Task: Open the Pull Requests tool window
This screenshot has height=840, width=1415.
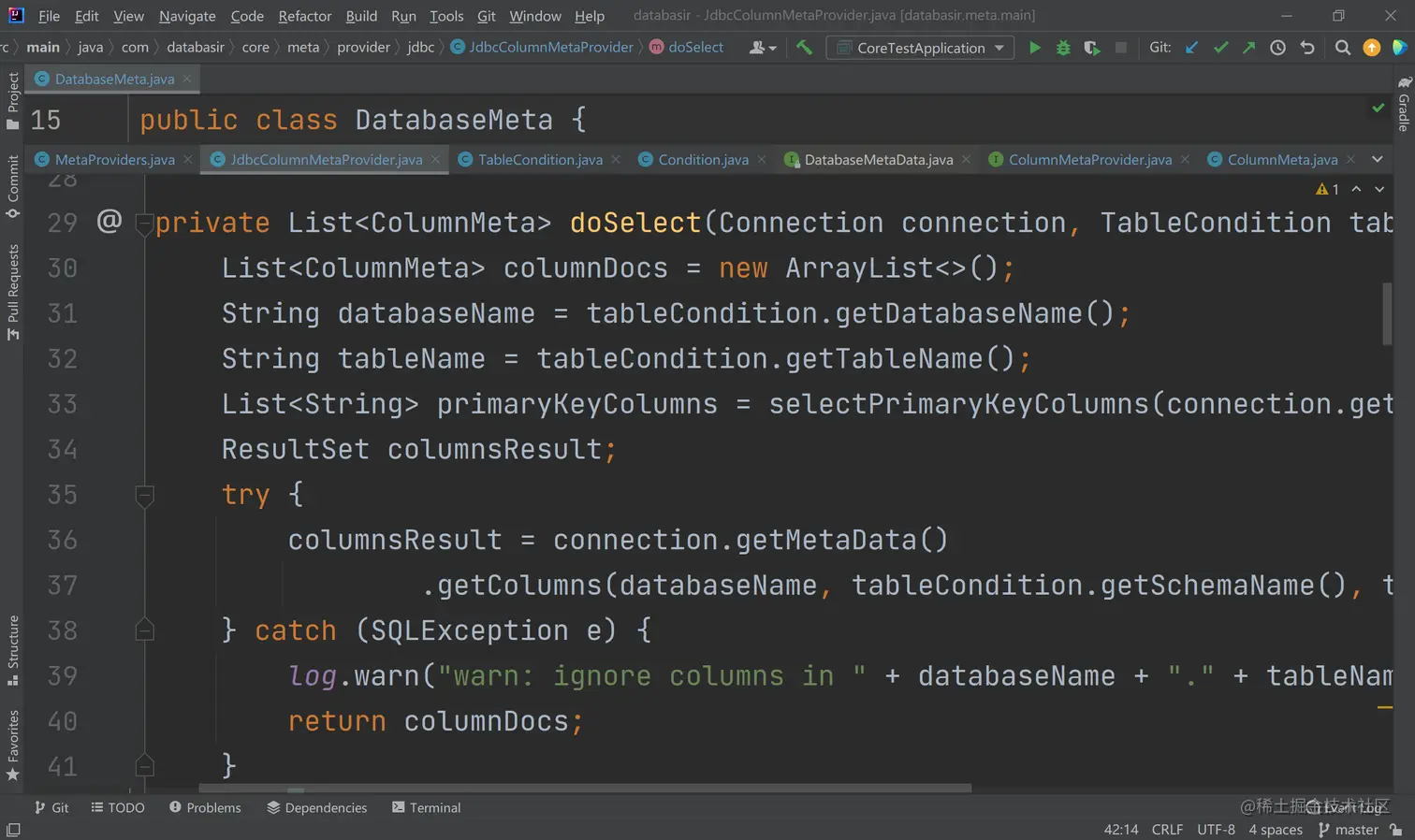Action: pos(13,292)
